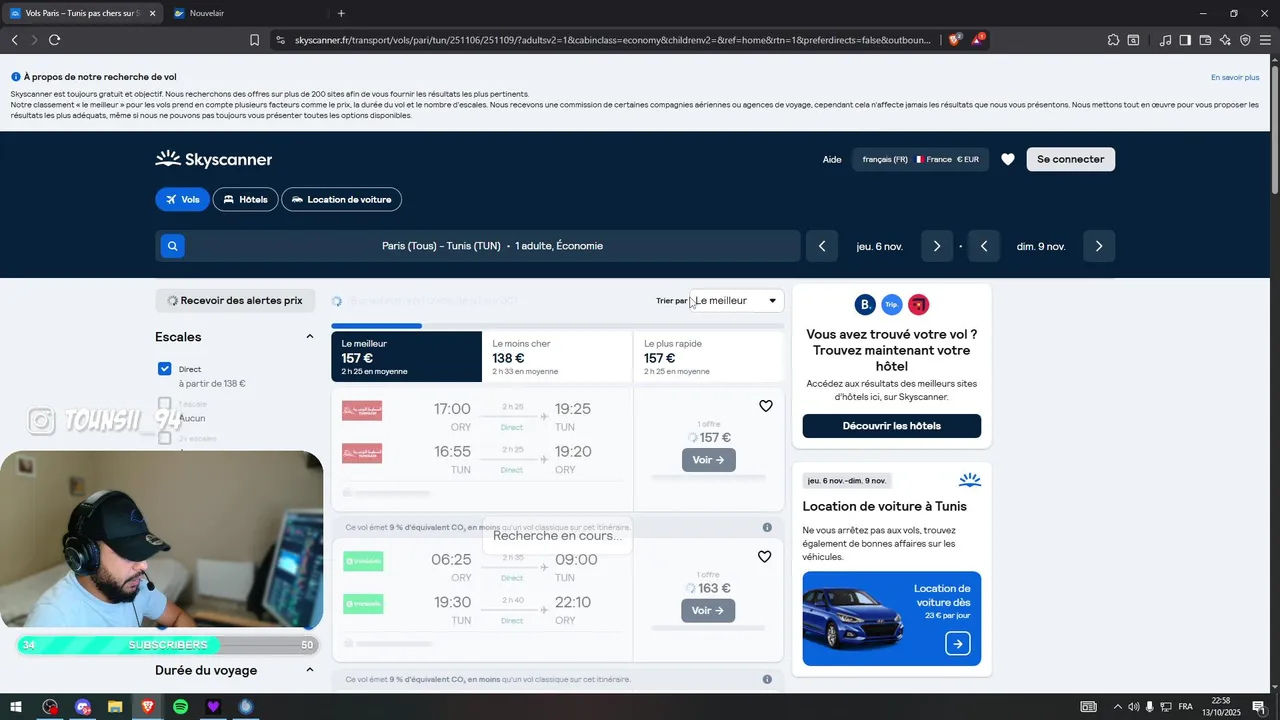Open Windows Start menu
1280x720 pixels.
[16, 707]
